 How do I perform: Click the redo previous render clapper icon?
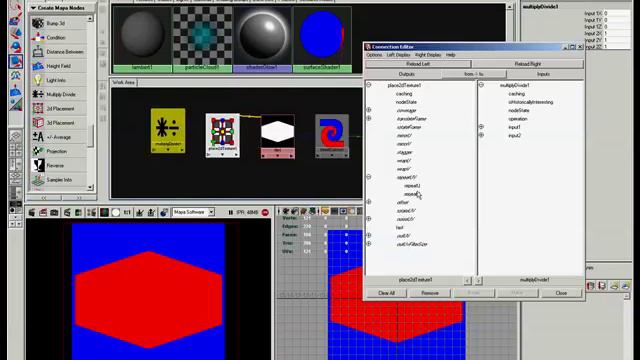32,212
